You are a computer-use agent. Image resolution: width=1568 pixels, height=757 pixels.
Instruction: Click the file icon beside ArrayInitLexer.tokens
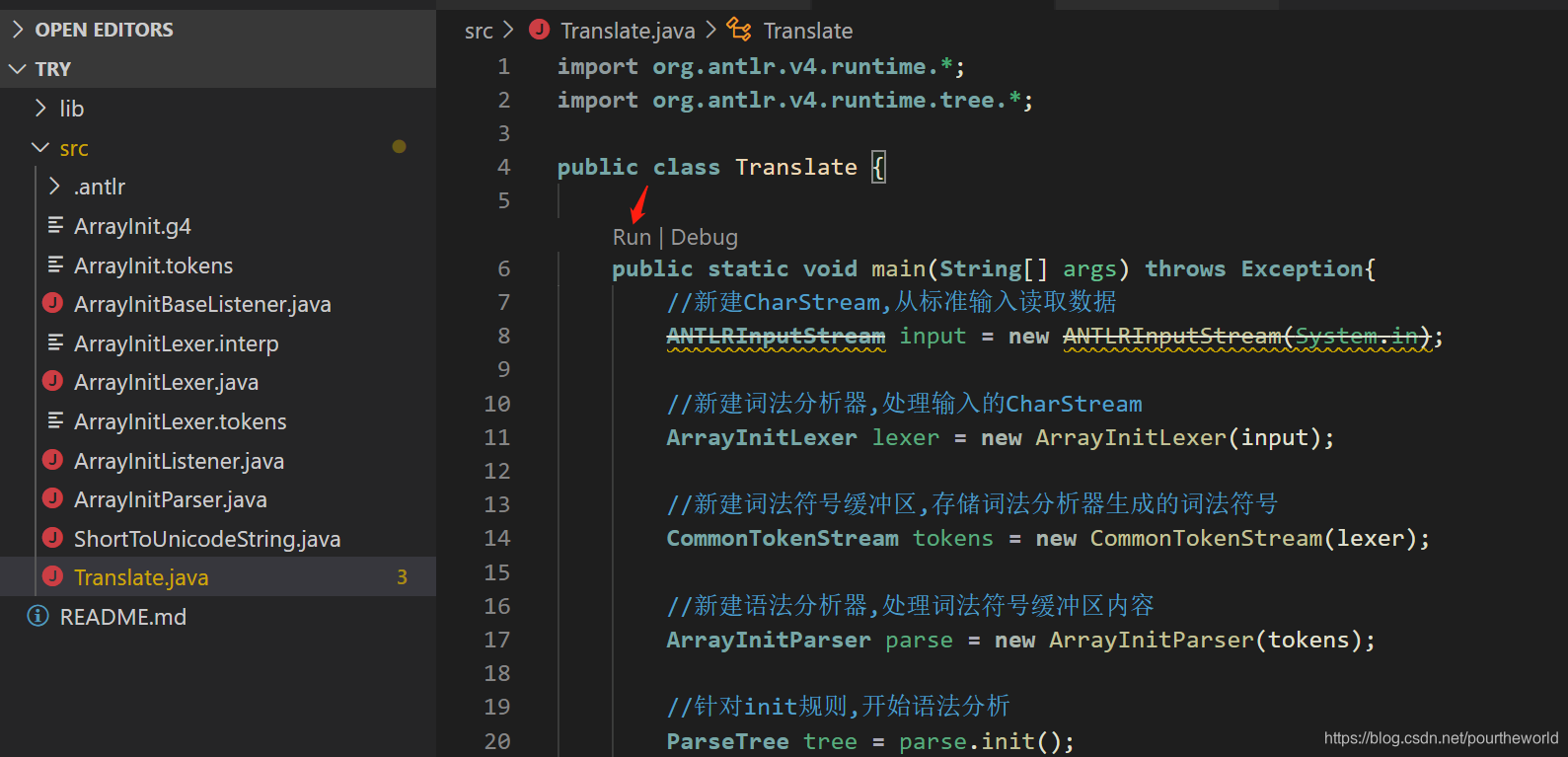click(55, 420)
